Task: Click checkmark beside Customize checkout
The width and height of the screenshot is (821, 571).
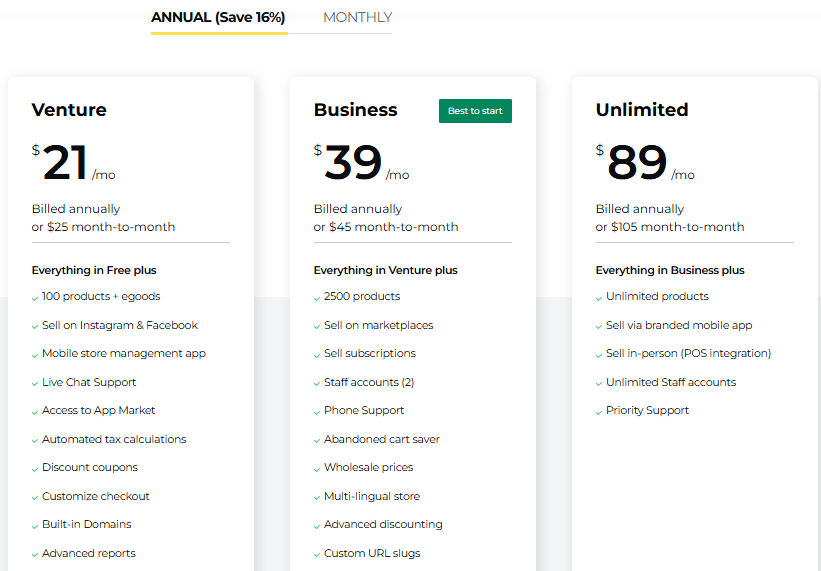Action: 35,498
